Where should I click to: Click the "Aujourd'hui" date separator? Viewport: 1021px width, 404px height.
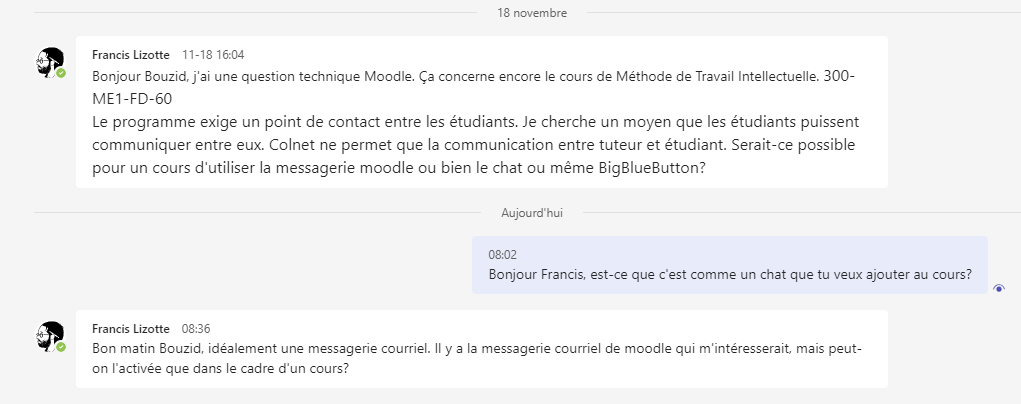tap(532, 213)
